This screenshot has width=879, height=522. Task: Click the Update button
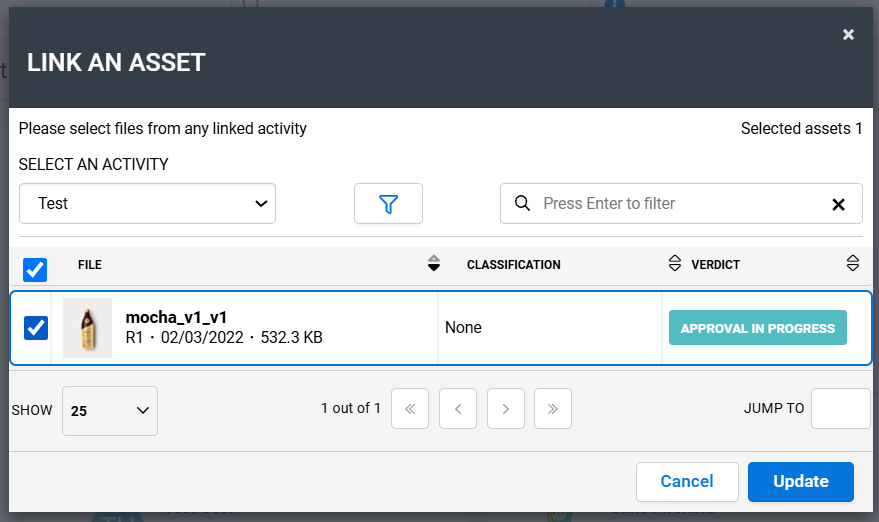point(801,482)
